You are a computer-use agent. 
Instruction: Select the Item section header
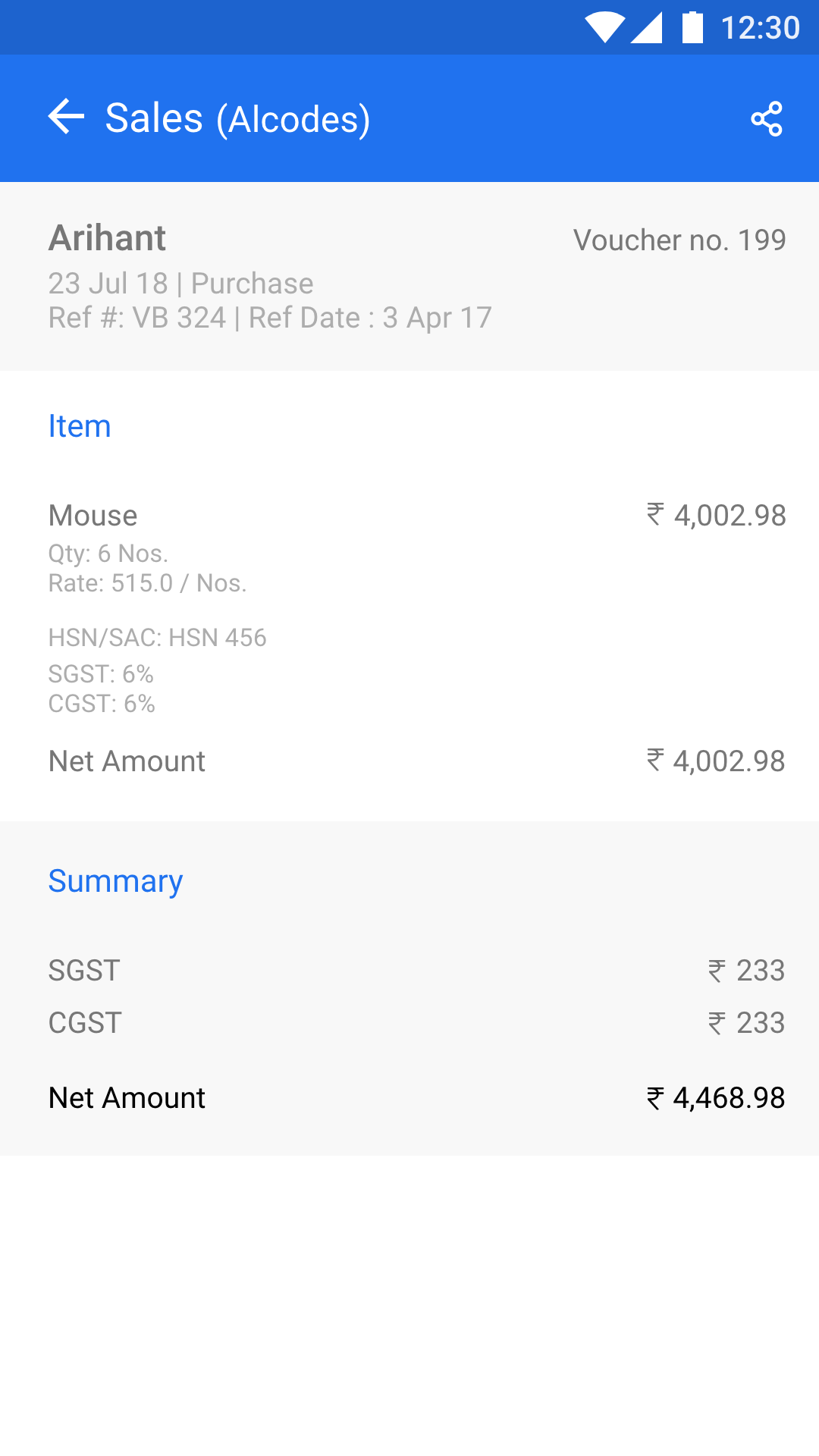pos(80,426)
